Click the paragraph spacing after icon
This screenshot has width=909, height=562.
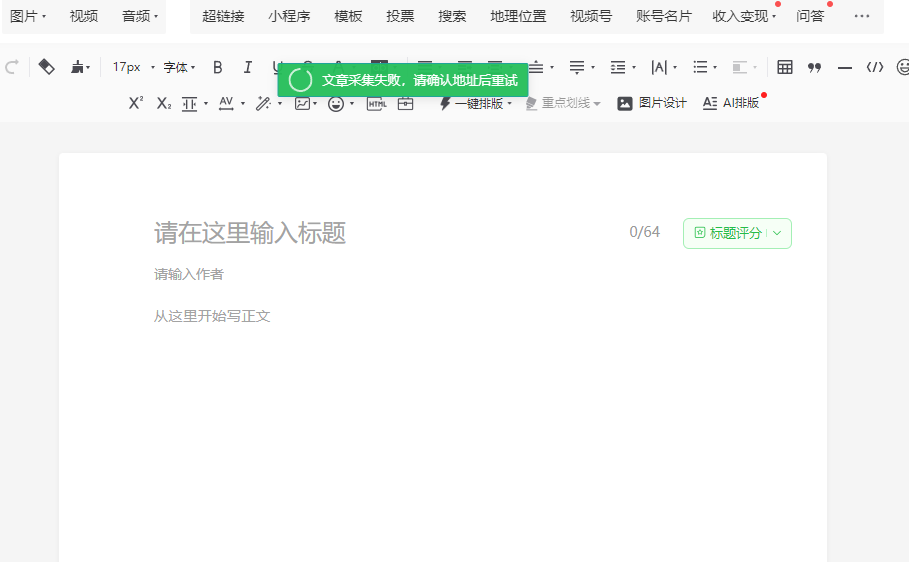(577, 67)
